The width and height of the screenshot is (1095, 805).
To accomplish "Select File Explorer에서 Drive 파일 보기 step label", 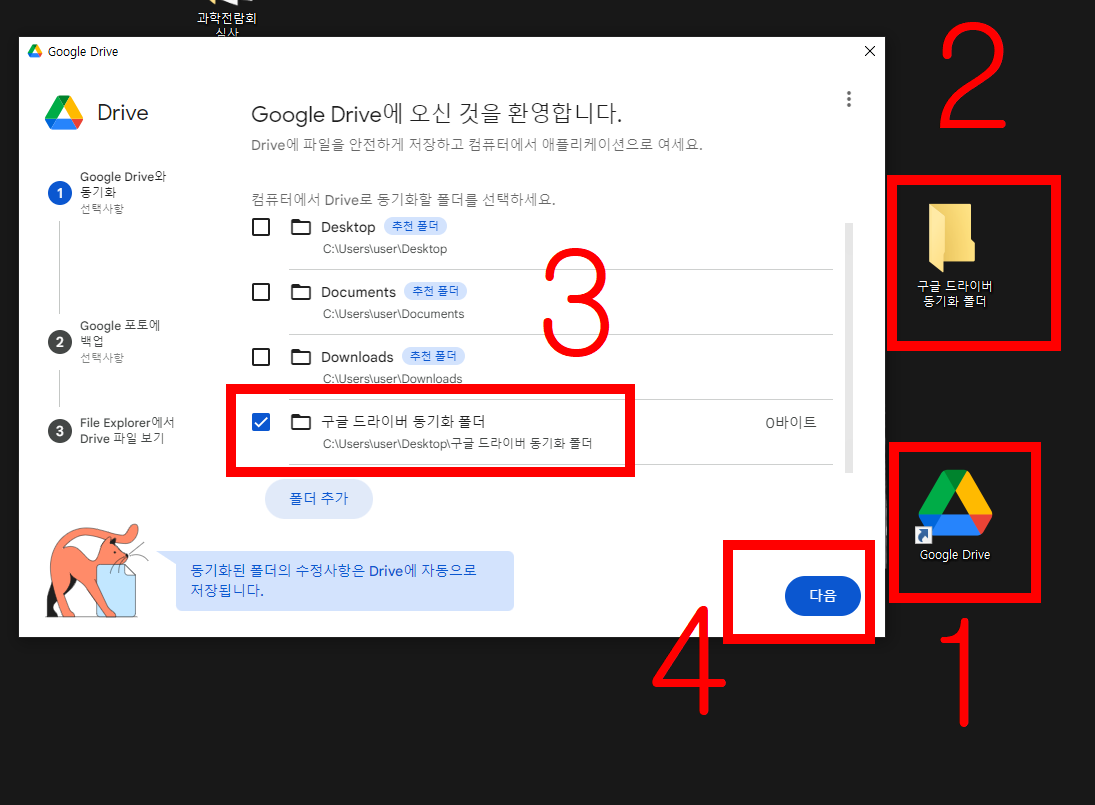I will point(127,431).
